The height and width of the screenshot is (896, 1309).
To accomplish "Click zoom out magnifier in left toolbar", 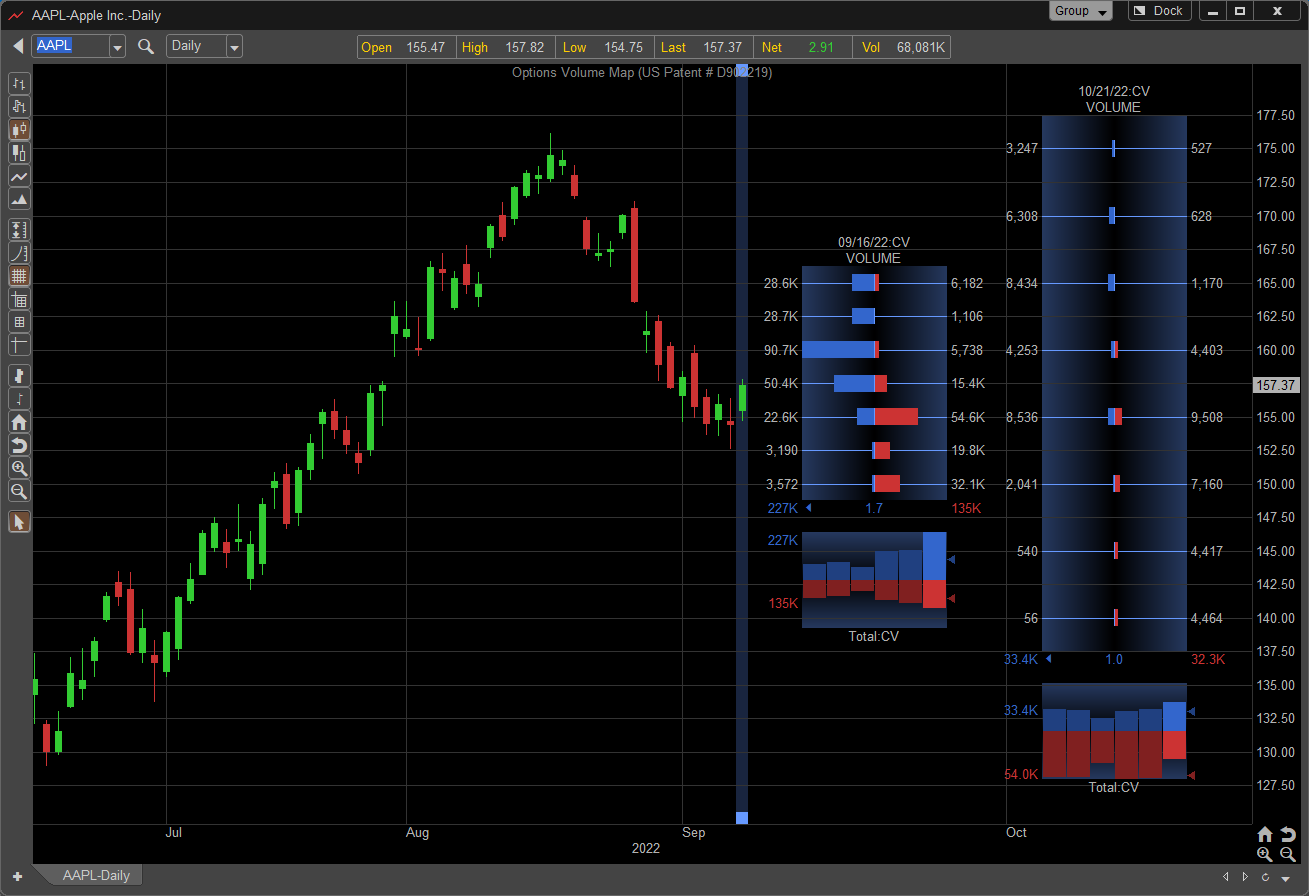I will [x=19, y=491].
